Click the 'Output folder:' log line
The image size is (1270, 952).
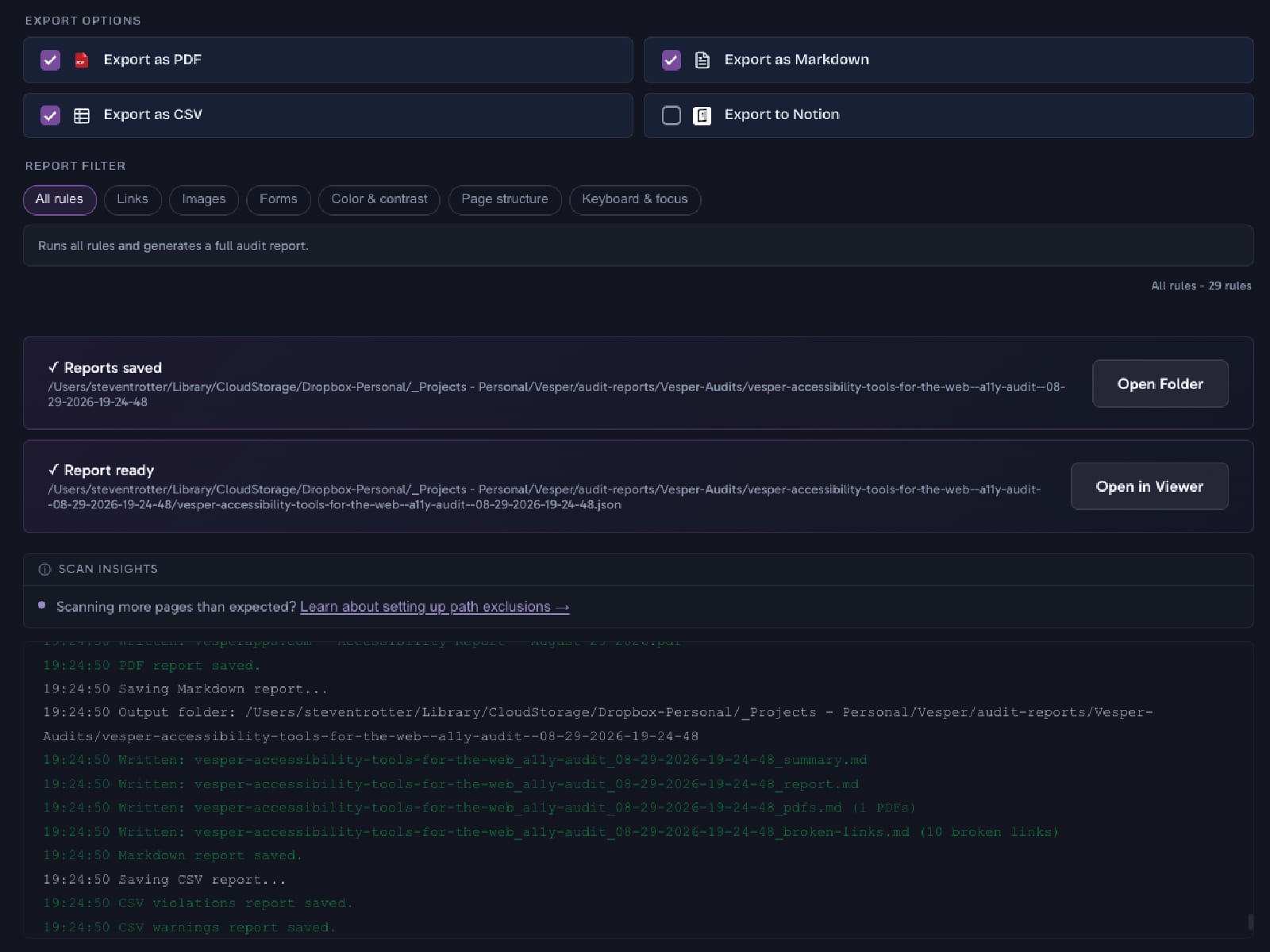pyautogui.click(x=598, y=724)
